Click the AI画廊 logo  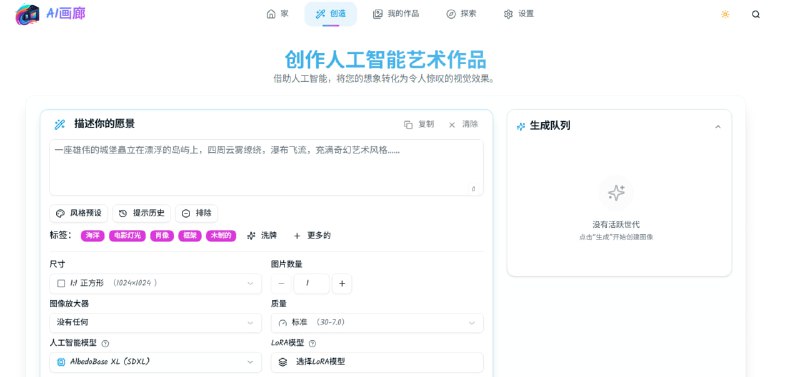coord(51,14)
